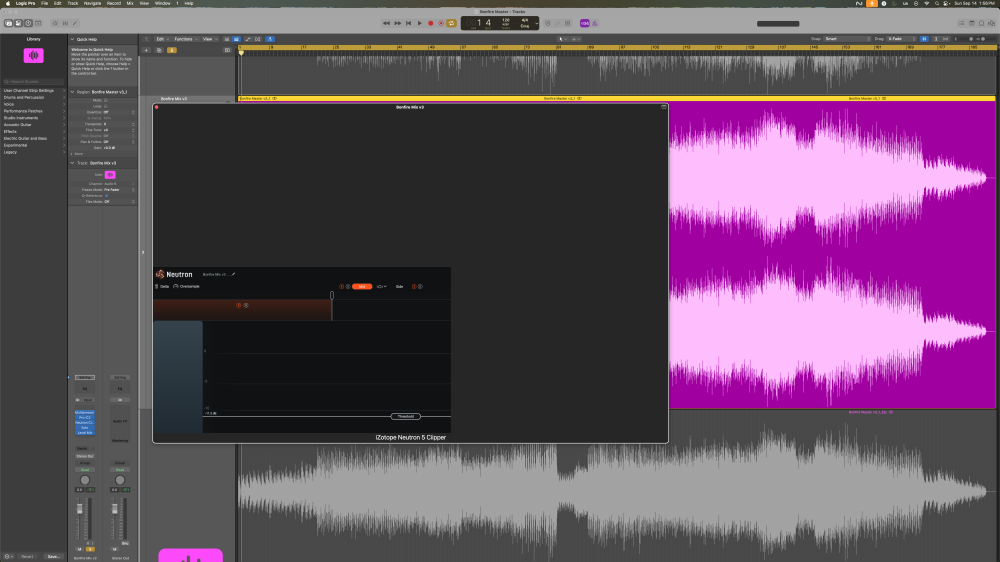Collapse the Track inspector section

[72, 163]
